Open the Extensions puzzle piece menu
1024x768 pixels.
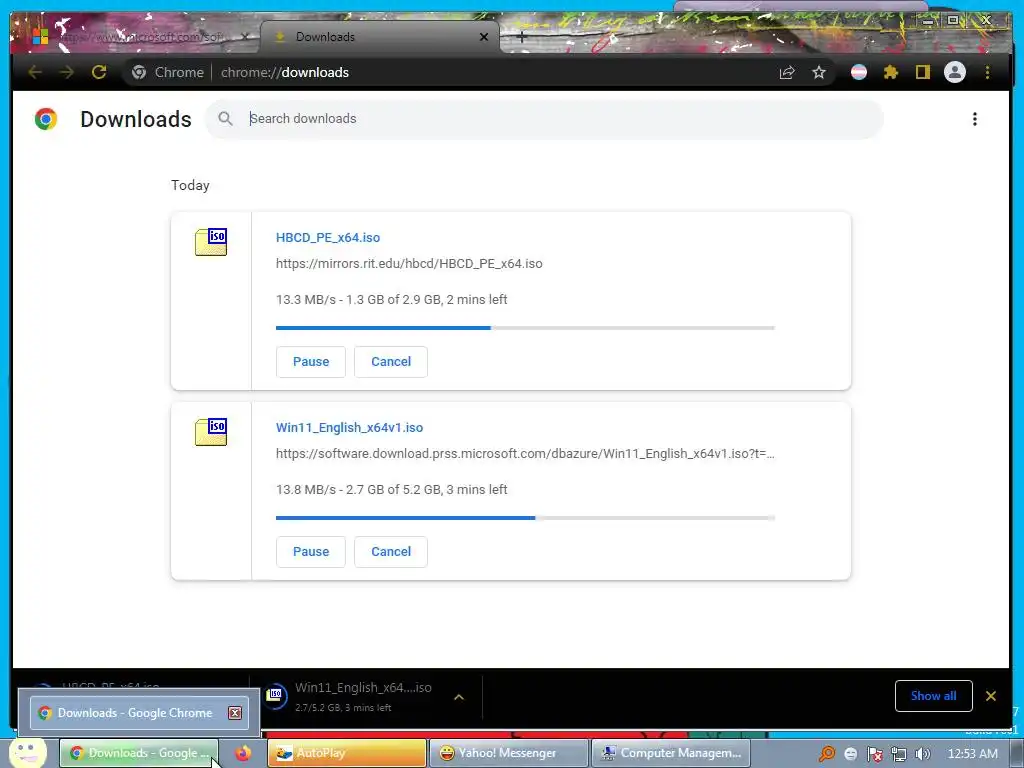891,72
